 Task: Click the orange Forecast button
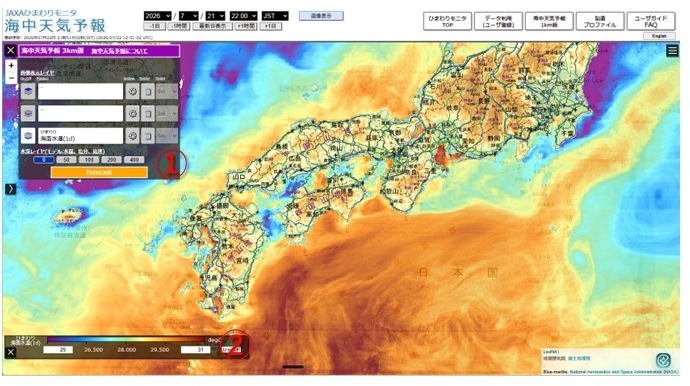pos(99,172)
